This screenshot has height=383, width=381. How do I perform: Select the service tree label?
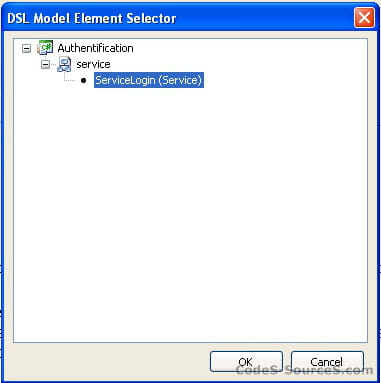93,64
